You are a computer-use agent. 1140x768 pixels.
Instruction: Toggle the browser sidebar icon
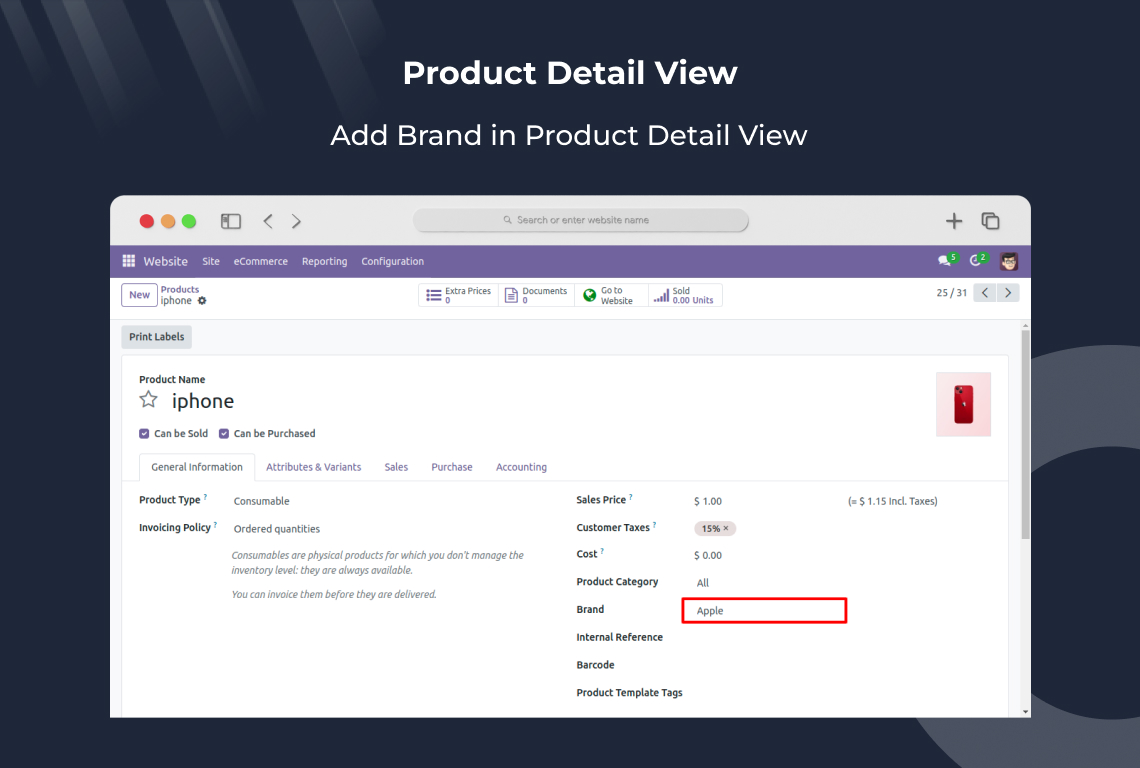(230, 221)
